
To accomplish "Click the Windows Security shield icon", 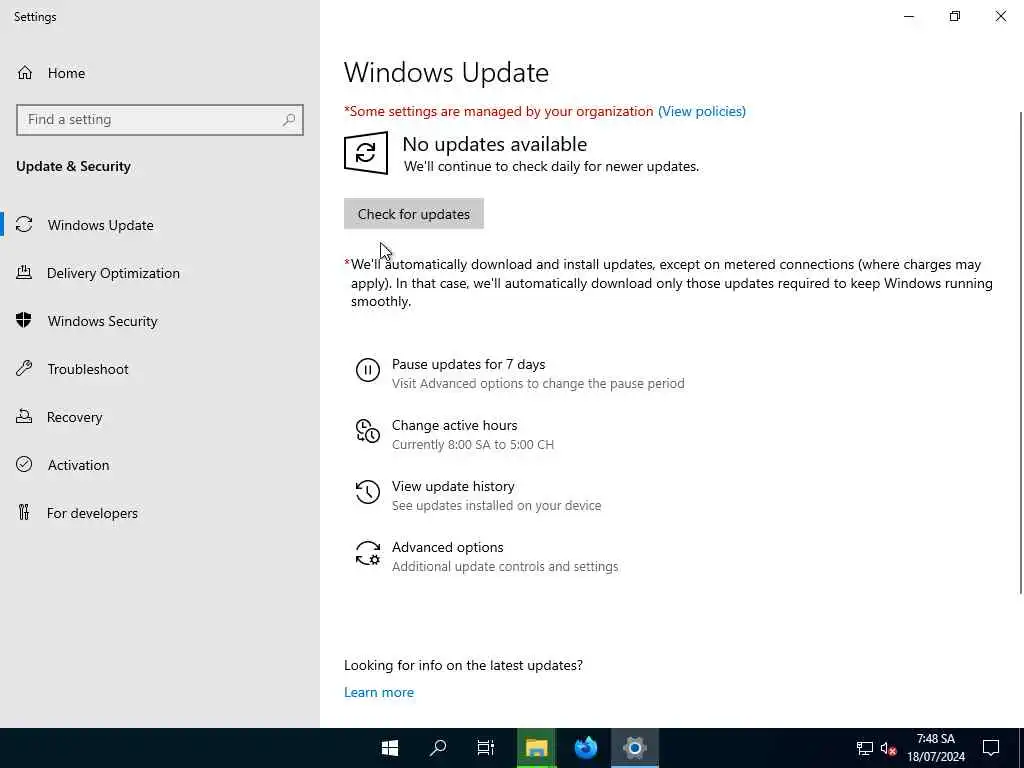I will pyautogui.click(x=24, y=320).
